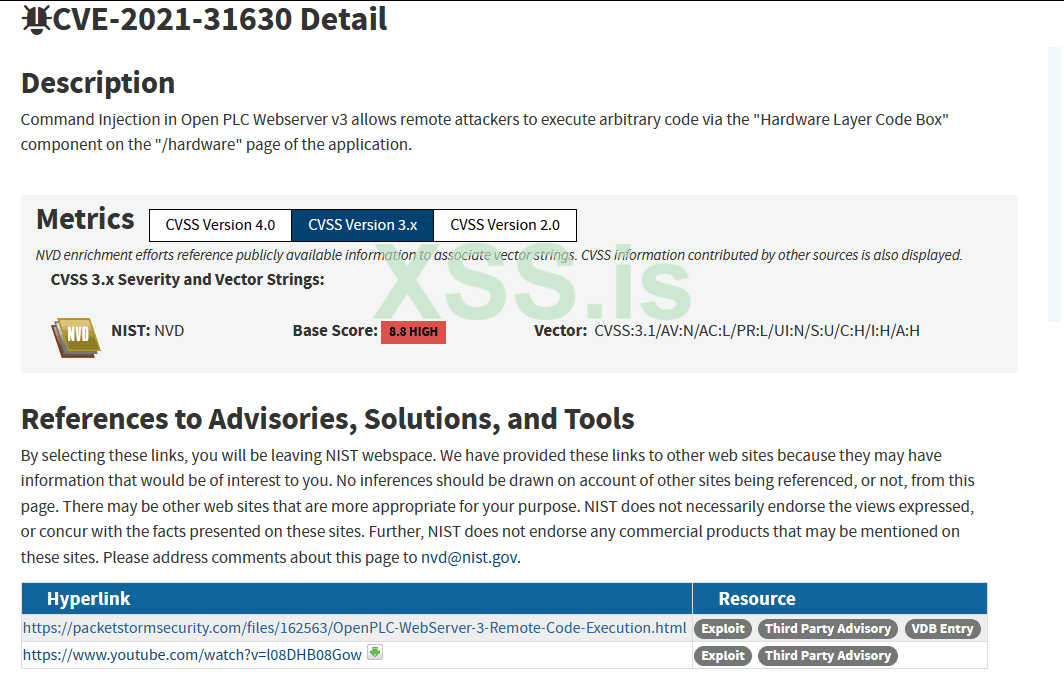Click the 8.8 HIGH base score badge

pyautogui.click(x=413, y=332)
